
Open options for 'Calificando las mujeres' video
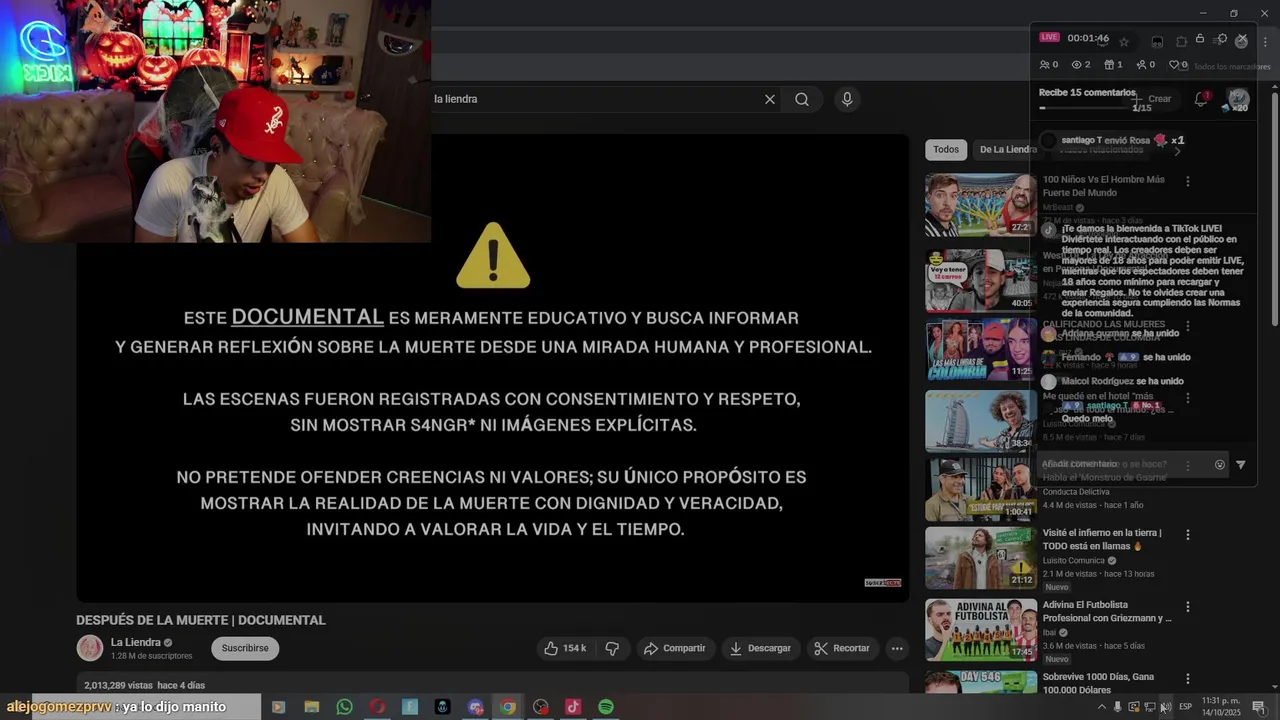coord(1188,326)
